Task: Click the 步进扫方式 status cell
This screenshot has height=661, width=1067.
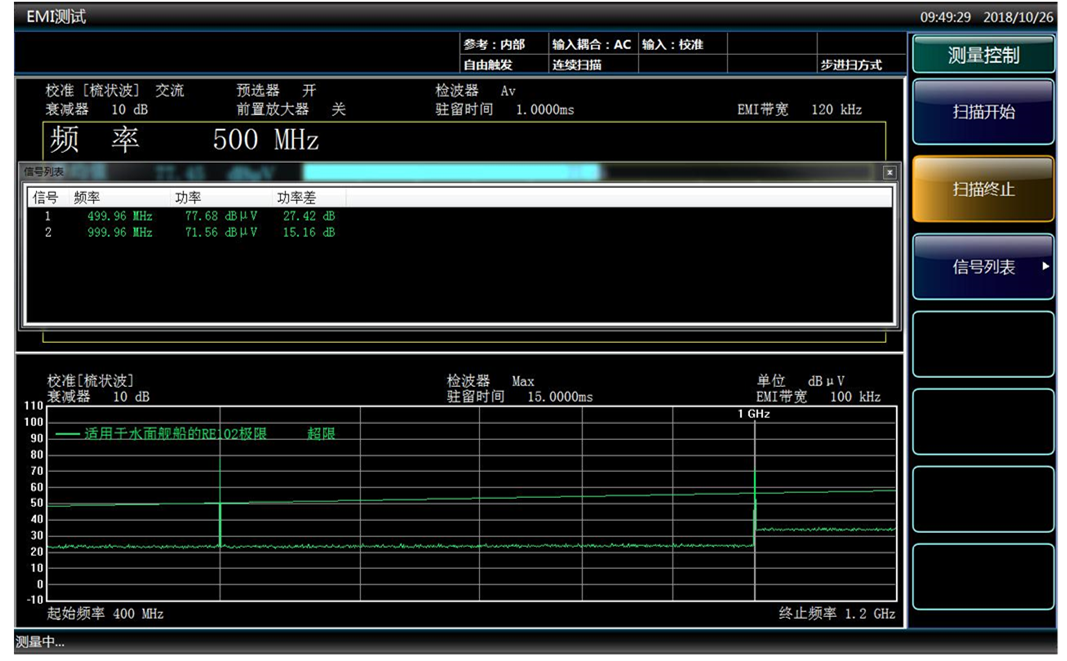Action: (x=851, y=65)
